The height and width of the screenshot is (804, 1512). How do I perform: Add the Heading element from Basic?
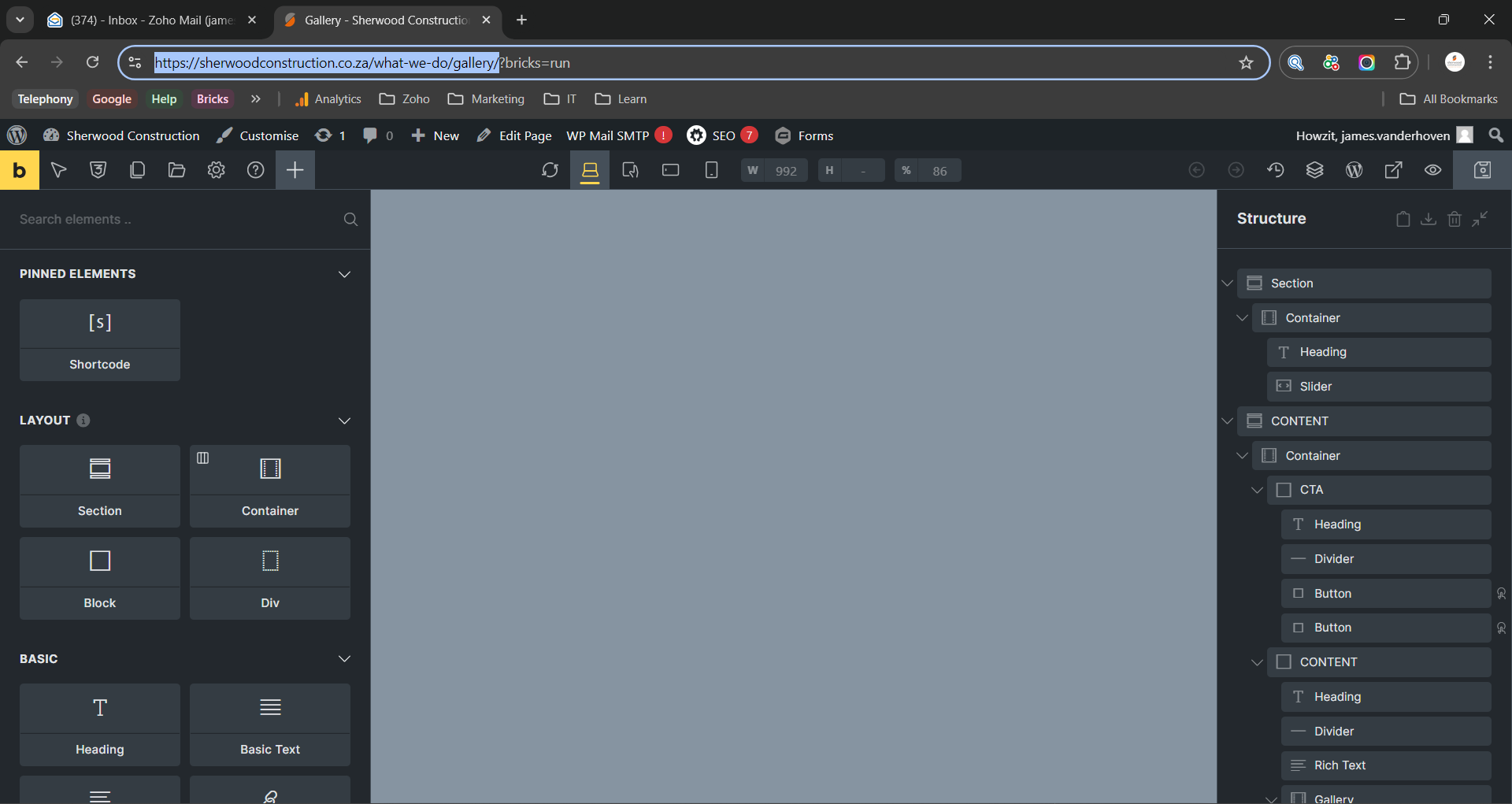coord(100,725)
